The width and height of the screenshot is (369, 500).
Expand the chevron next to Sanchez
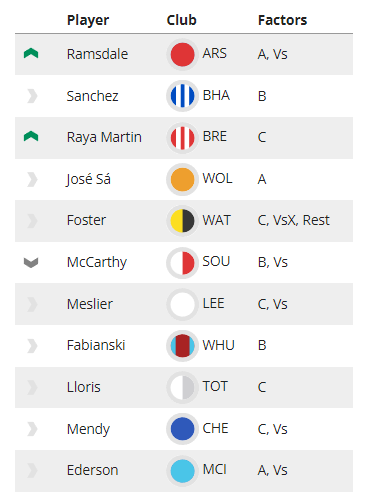point(32,96)
